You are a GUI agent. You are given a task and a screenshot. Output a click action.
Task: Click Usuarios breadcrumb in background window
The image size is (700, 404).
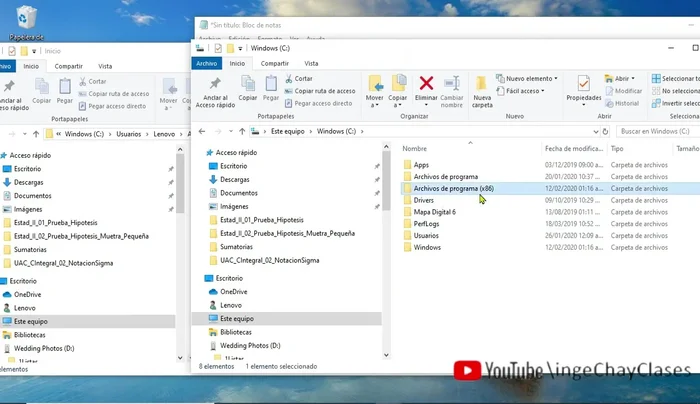coord(129,134)
